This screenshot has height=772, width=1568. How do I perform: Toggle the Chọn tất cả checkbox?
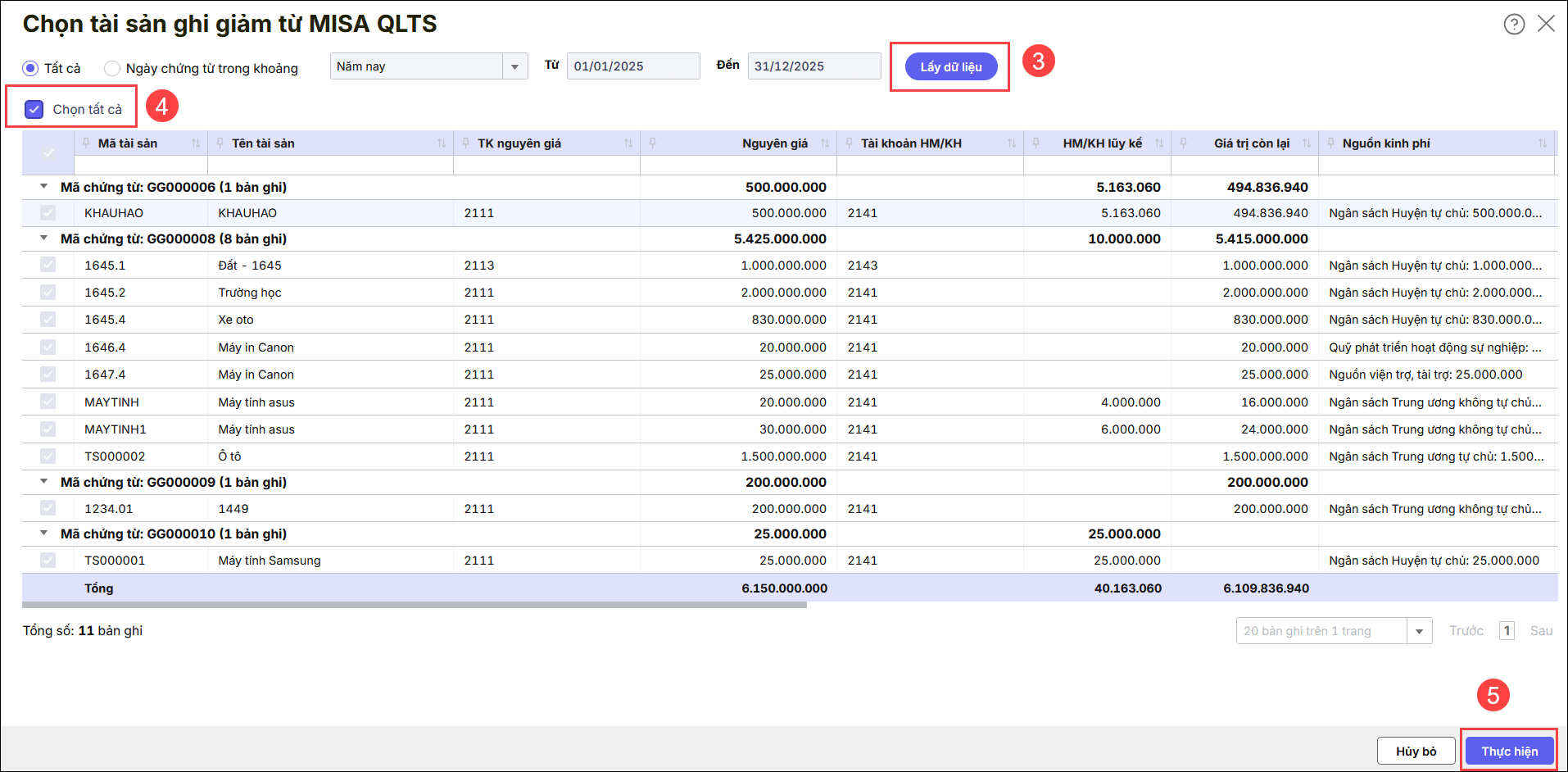tap(34, 109)
